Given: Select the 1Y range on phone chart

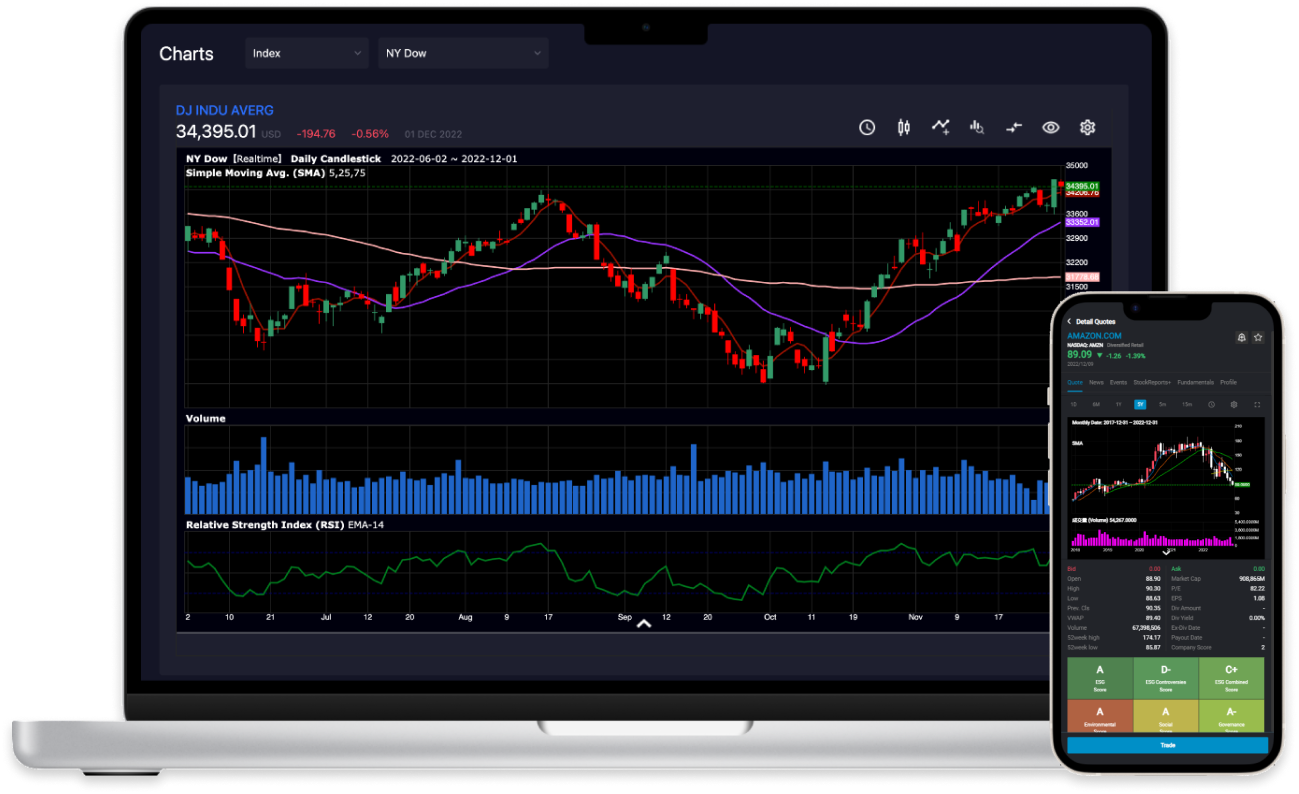Looking at the screenshot, I should click(1118, 404).
